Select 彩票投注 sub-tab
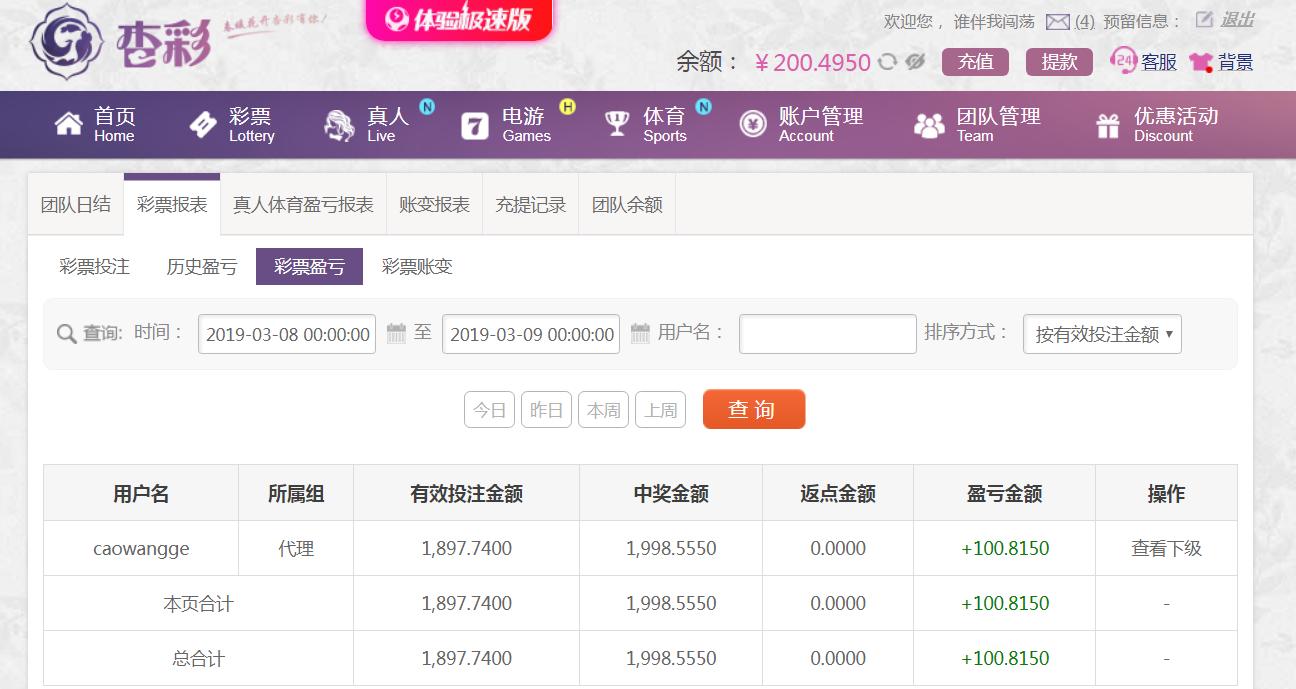The width and height of the screenshot is (1296, 689). coord(95,267)
